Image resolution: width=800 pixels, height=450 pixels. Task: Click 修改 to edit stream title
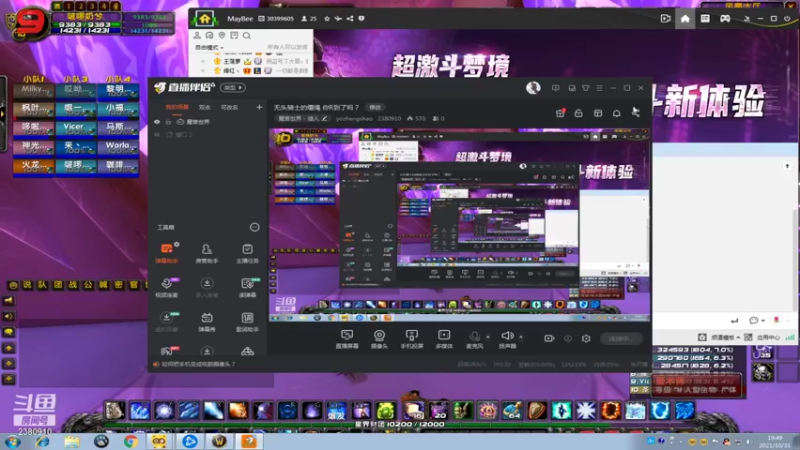[x=375, y=107]
